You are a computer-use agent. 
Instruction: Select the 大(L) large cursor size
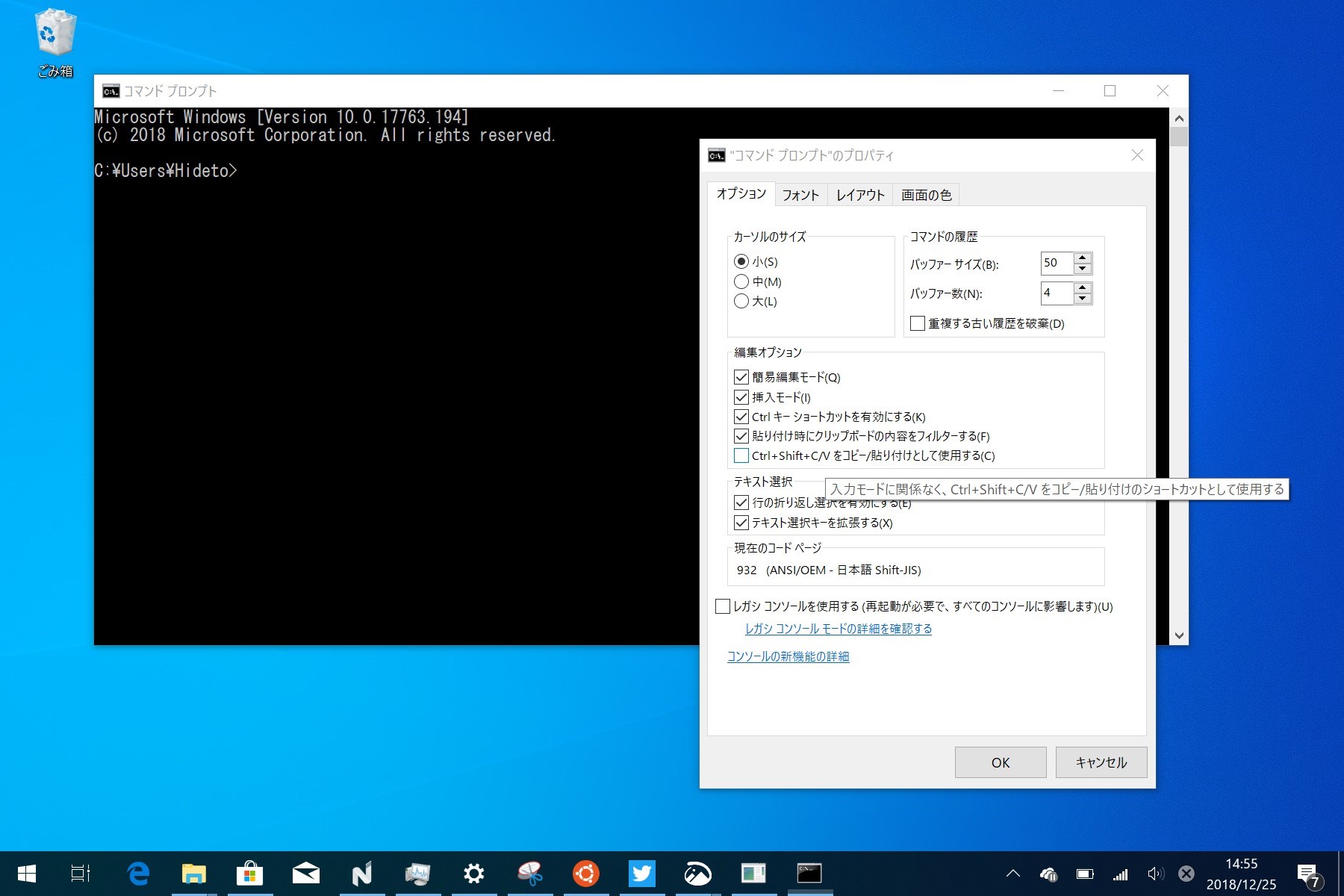click(756, 301)
